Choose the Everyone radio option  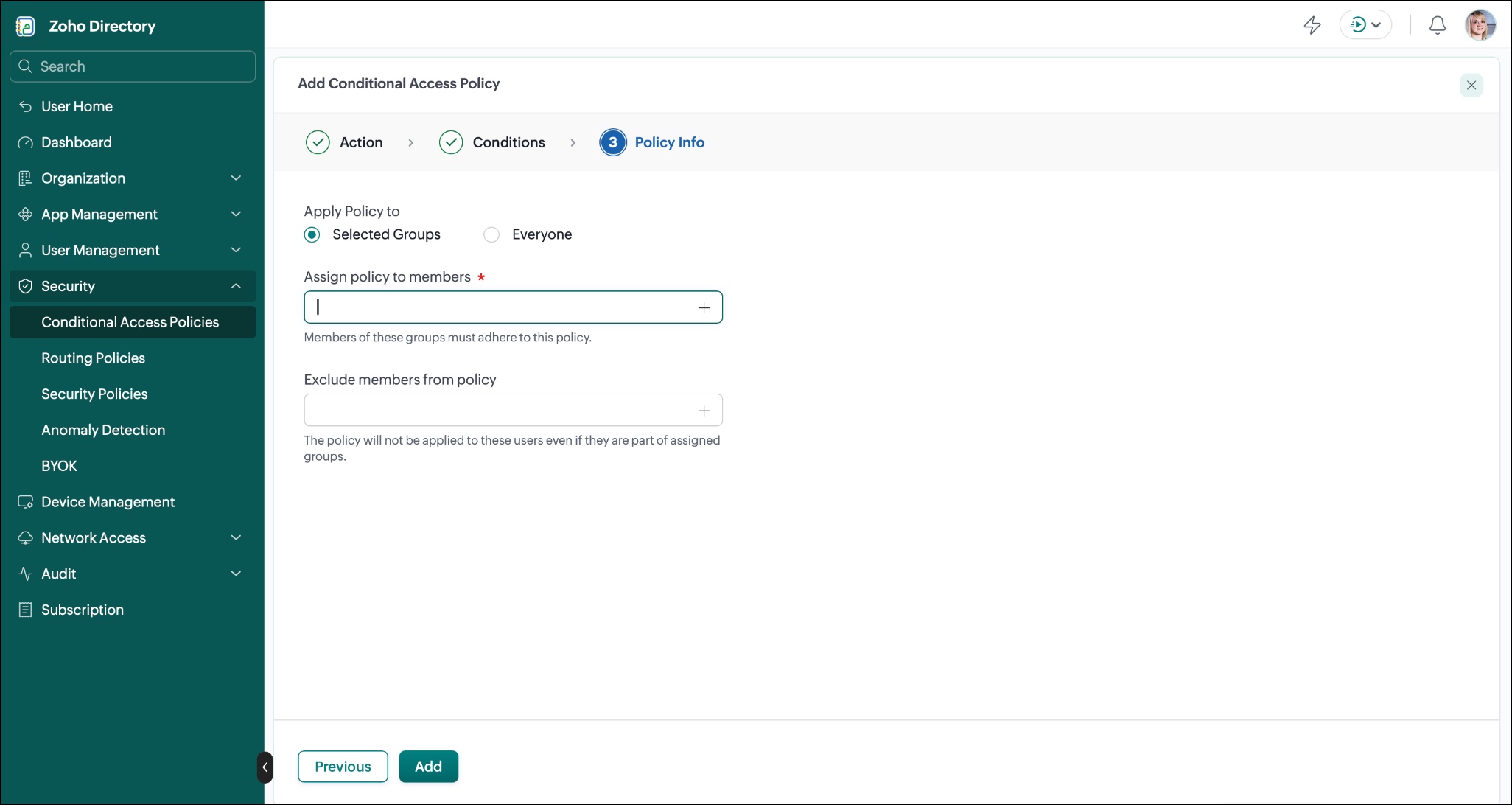491,234
